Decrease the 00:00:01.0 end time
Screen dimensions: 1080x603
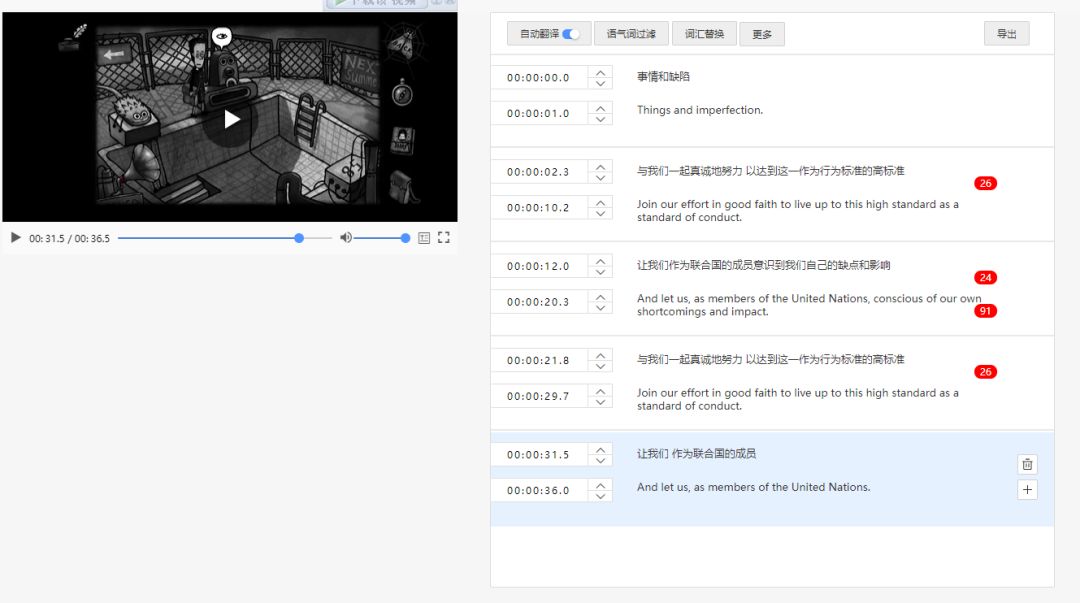601,119
